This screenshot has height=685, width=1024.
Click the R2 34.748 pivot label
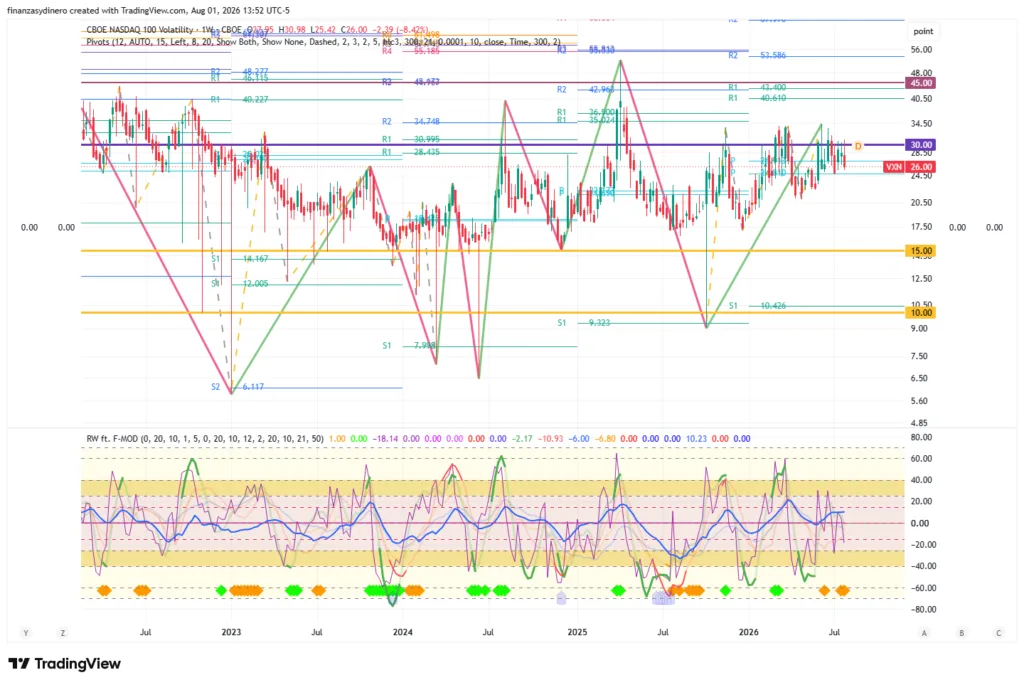tap(411, 122)
